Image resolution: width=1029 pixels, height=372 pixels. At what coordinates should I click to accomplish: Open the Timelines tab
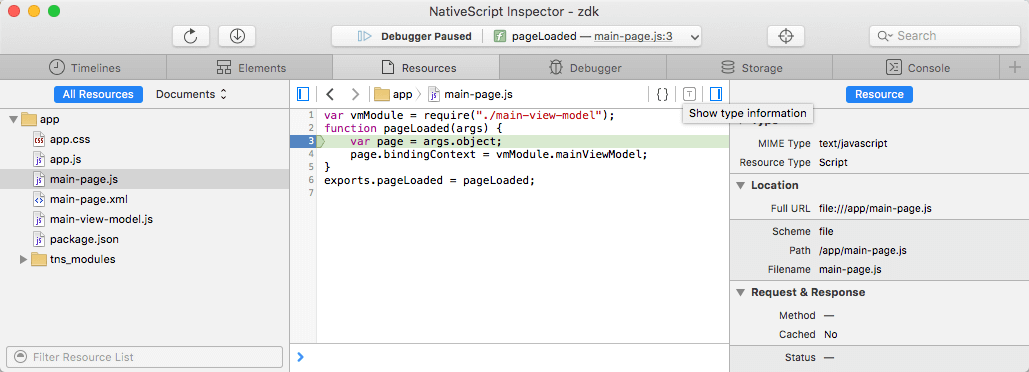tap(83, 68)
